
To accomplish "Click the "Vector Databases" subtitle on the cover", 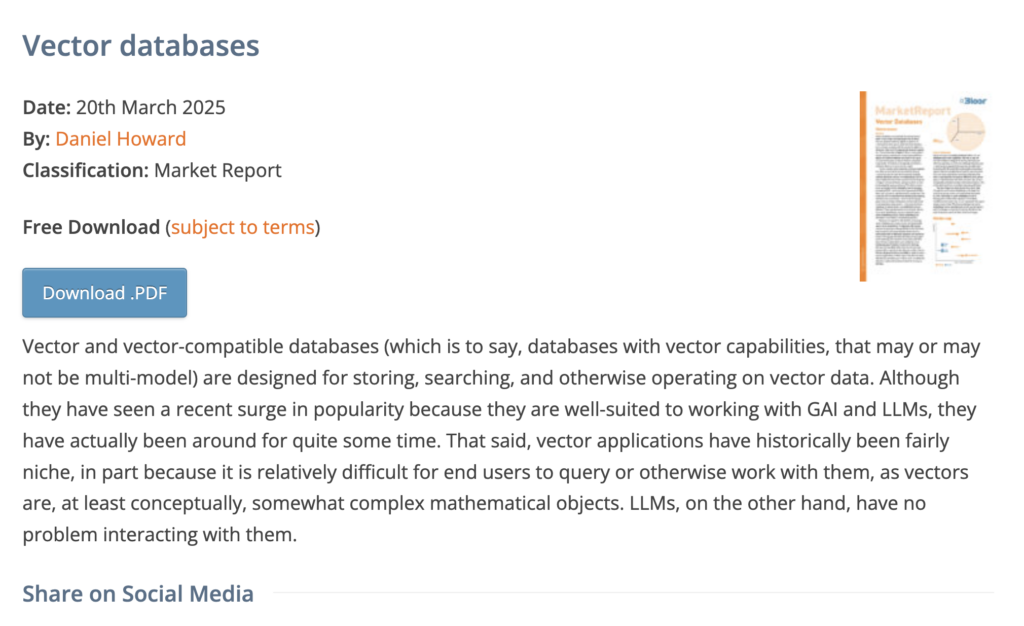I will [x=898, y=120].
